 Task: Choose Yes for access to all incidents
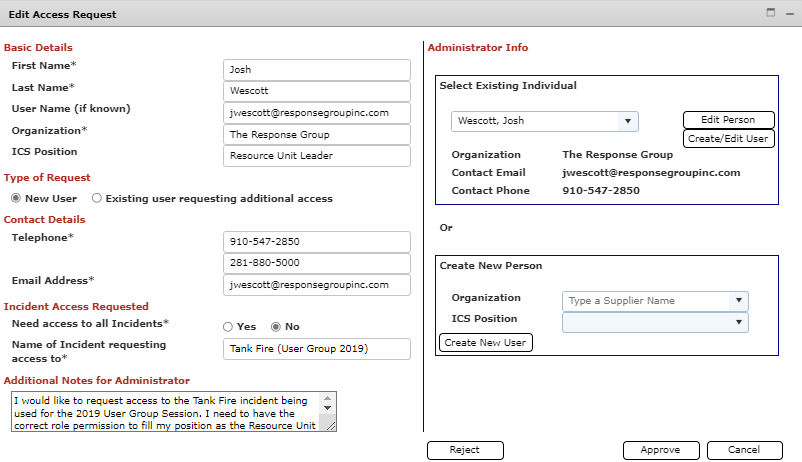(228, 327)
